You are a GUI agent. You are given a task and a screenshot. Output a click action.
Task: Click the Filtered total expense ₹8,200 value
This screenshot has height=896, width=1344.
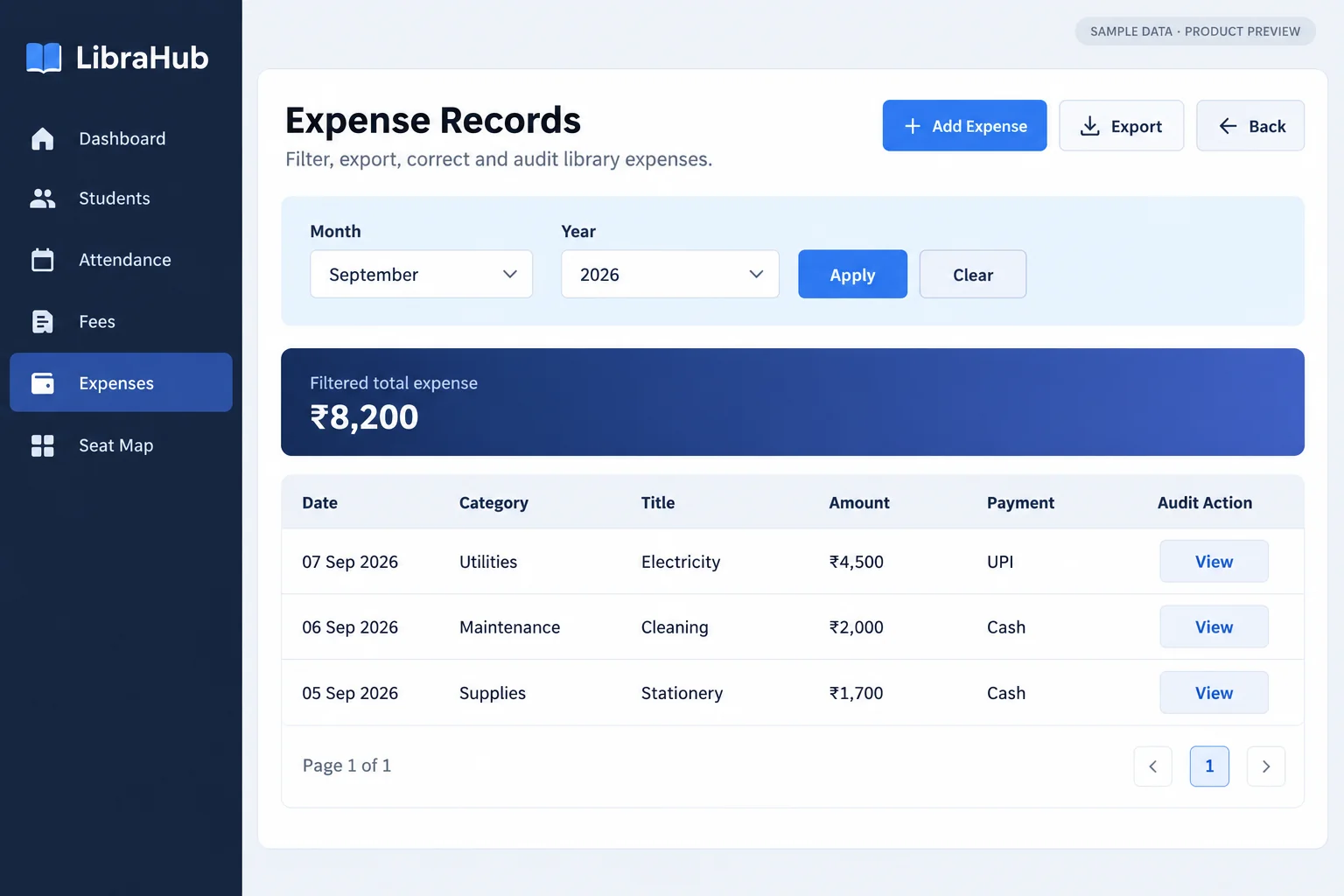click(364, 417)
